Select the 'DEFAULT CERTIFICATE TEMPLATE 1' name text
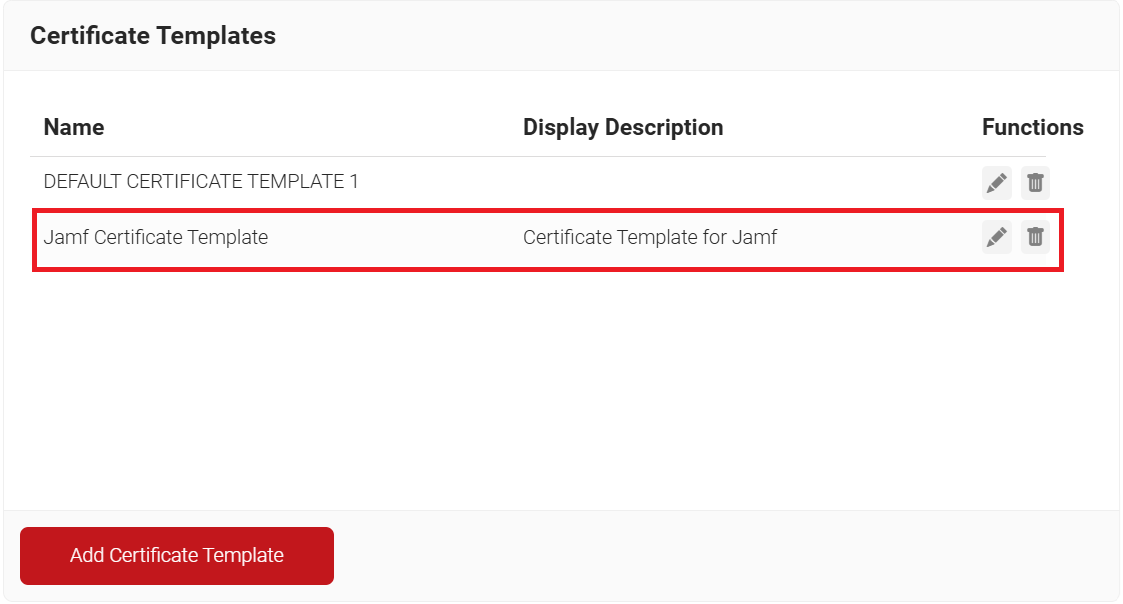 201,181
